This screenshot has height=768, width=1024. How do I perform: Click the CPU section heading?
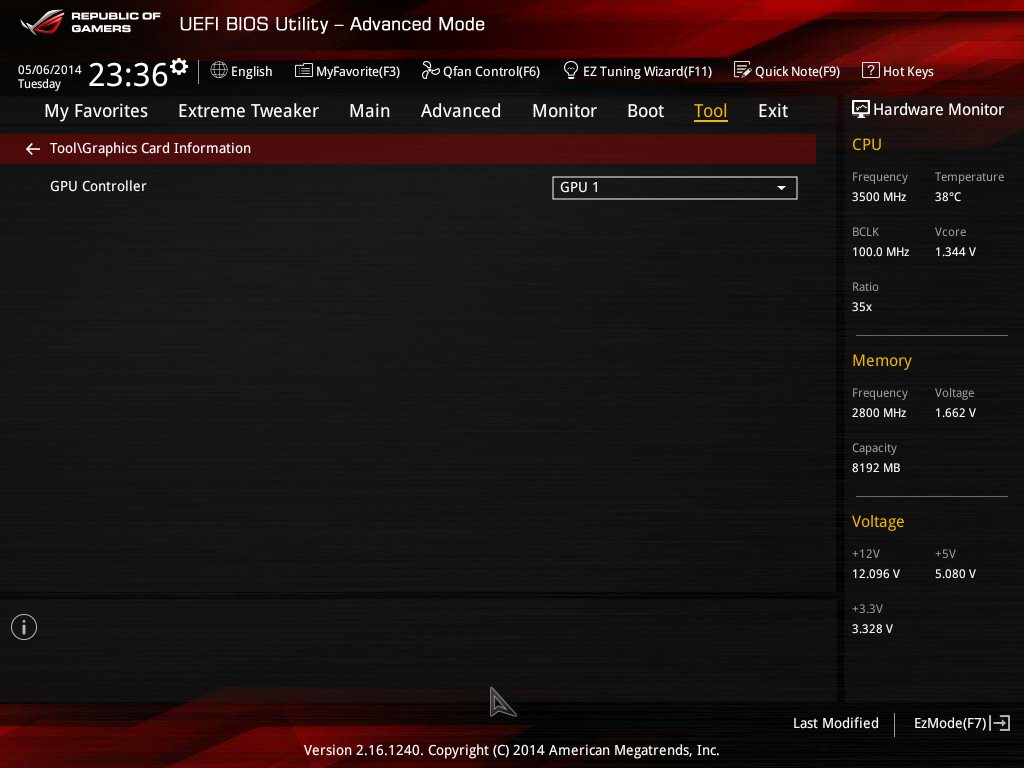(867, 144)
